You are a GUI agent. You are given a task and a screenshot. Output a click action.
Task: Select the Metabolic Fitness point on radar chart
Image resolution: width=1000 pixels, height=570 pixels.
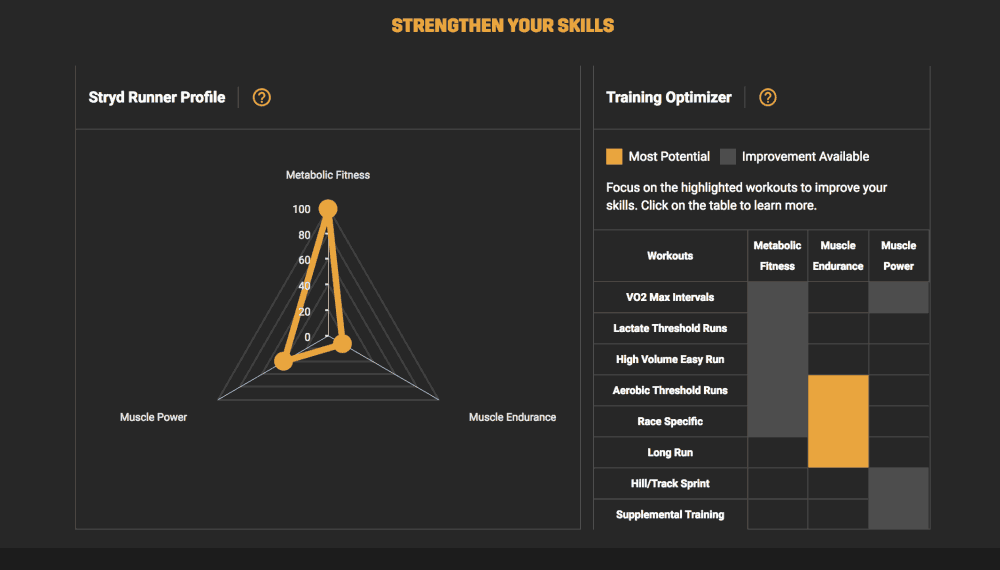coord(328,209)
